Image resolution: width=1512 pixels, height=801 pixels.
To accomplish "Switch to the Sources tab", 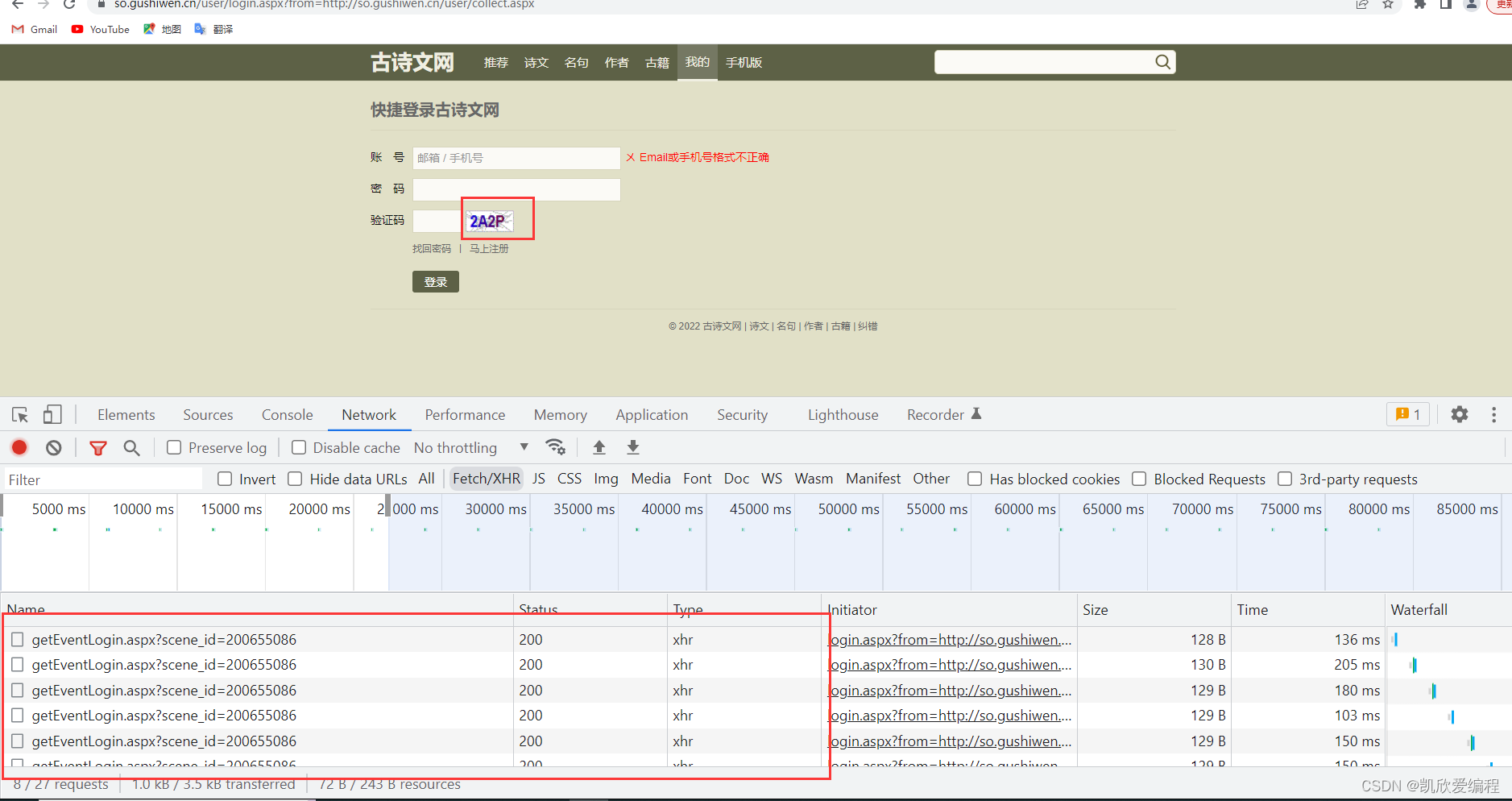I will coord(208,414).
